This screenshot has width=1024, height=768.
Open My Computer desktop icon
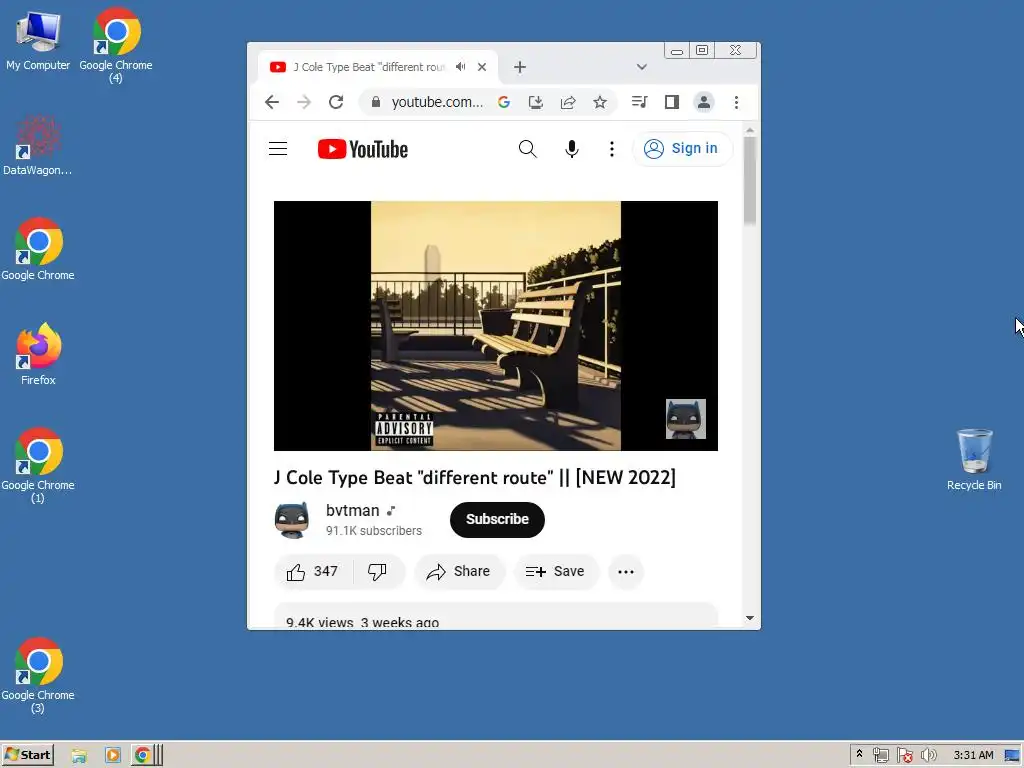click(38, 40)
